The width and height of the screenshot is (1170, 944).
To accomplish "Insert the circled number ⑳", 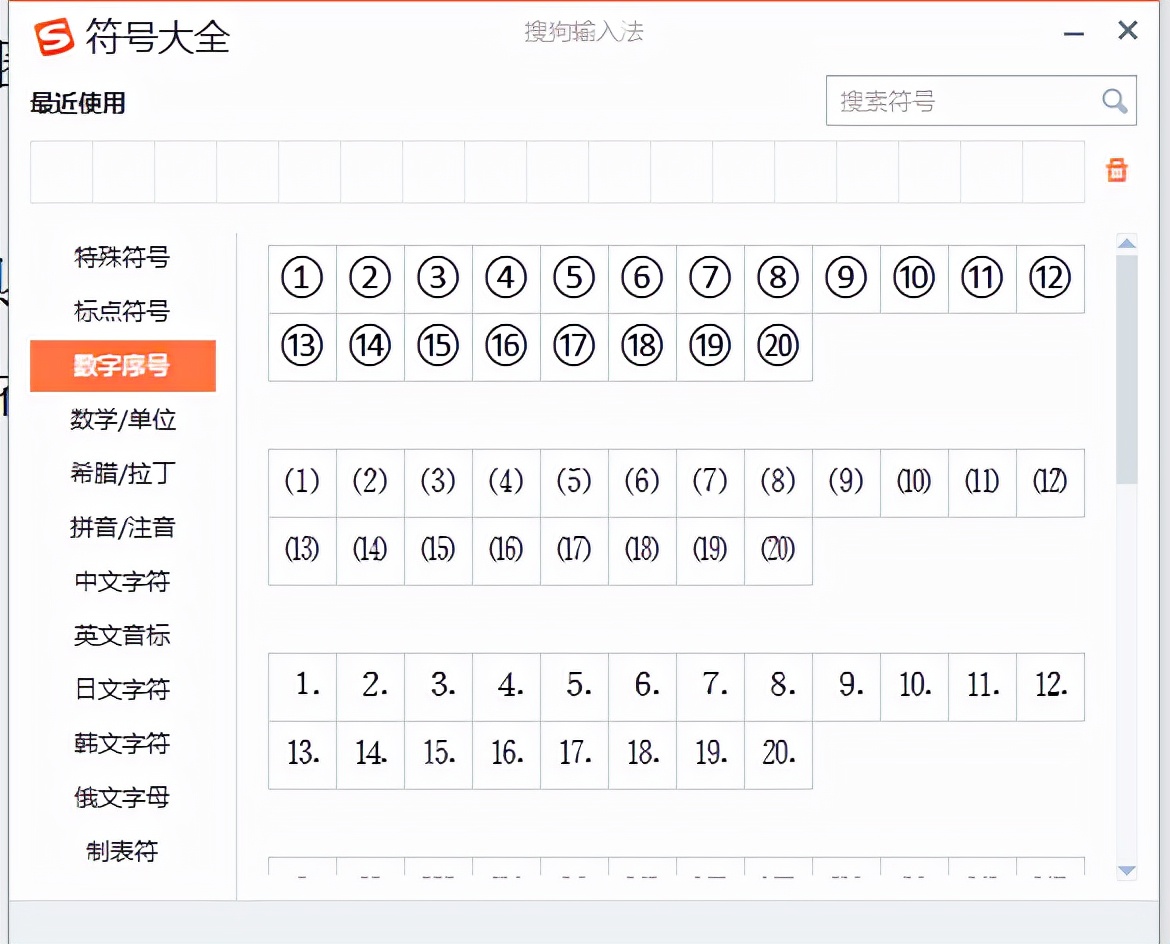I will click(777, 347).
